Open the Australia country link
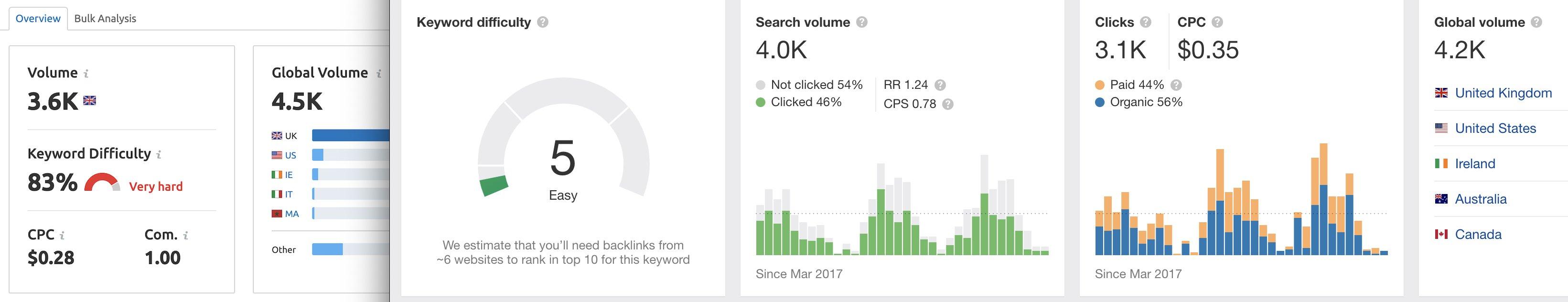 click(x=1481, y=199)
